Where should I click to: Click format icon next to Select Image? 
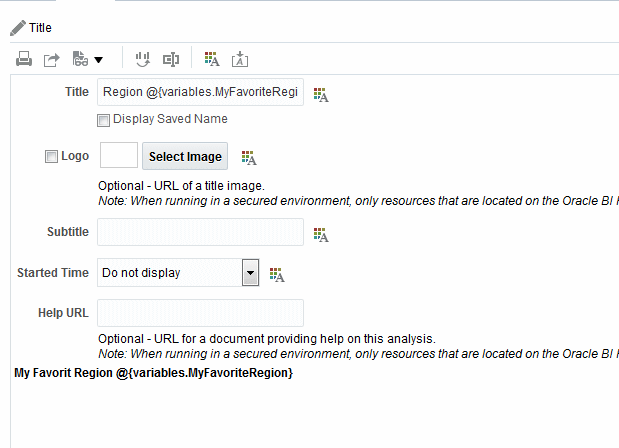[x=249, y=158]
